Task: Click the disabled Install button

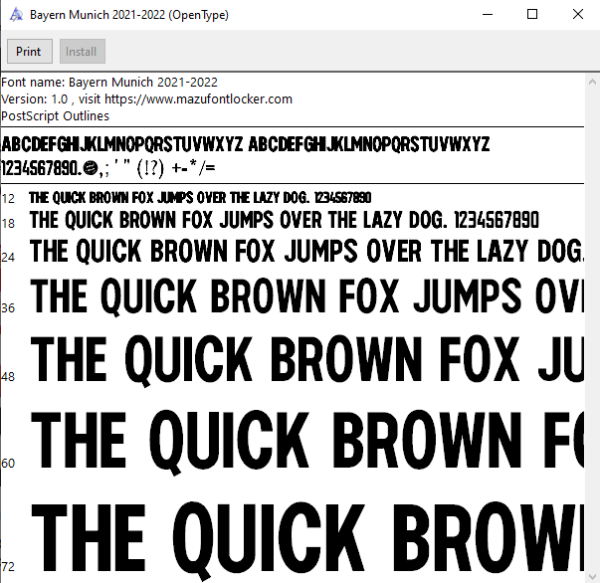Action: (82, 51)
